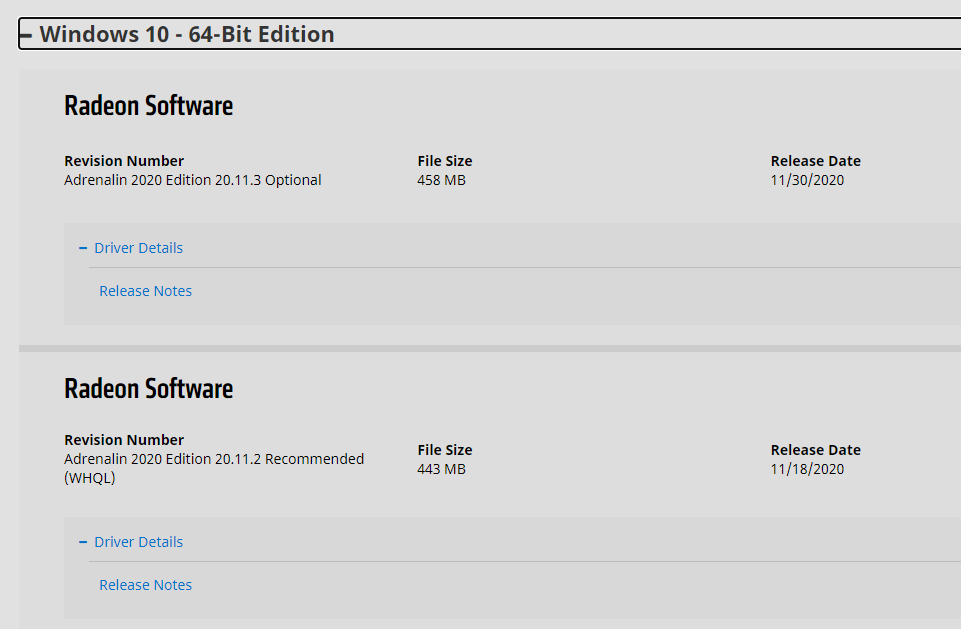Click the Release Date label above 11/18/2020
This screenshot has width=961, height=629.
pos(816,449)
